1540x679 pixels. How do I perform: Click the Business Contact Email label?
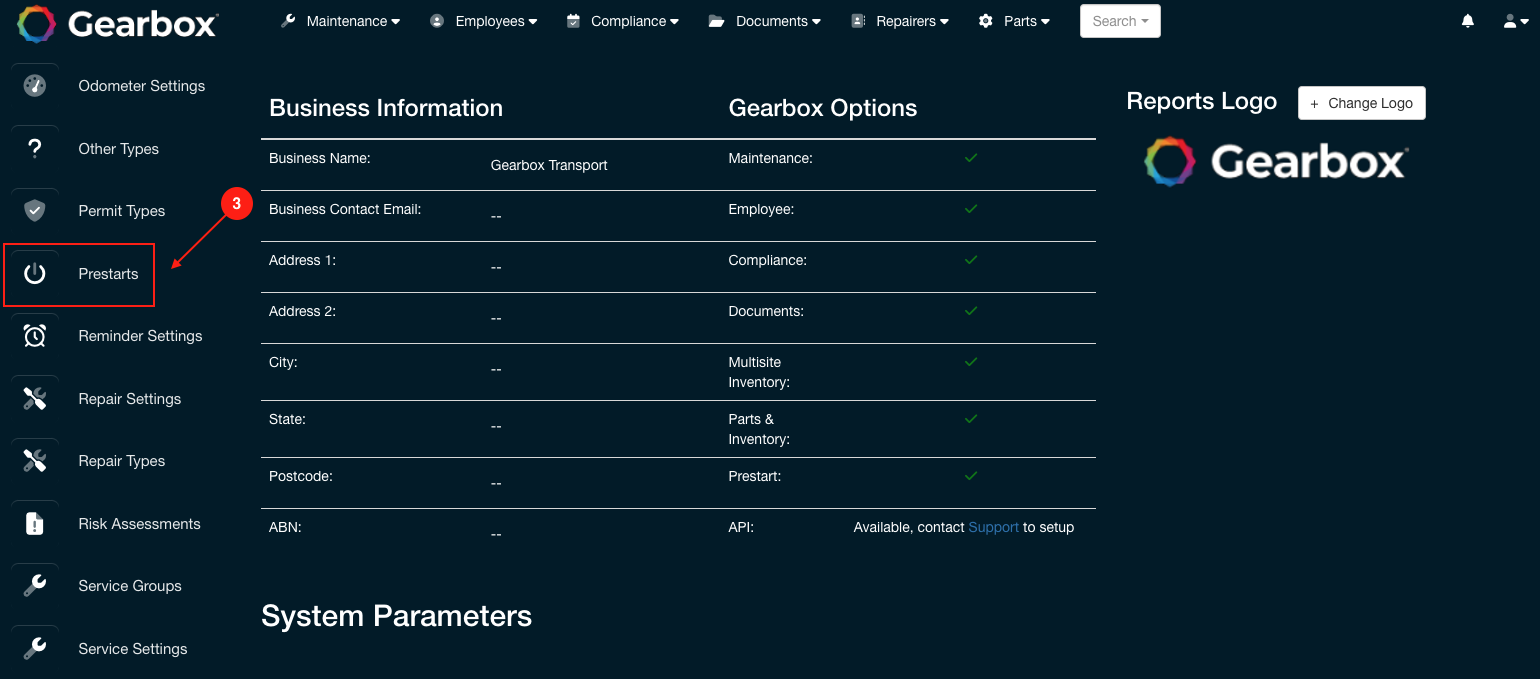coord(345,209)
